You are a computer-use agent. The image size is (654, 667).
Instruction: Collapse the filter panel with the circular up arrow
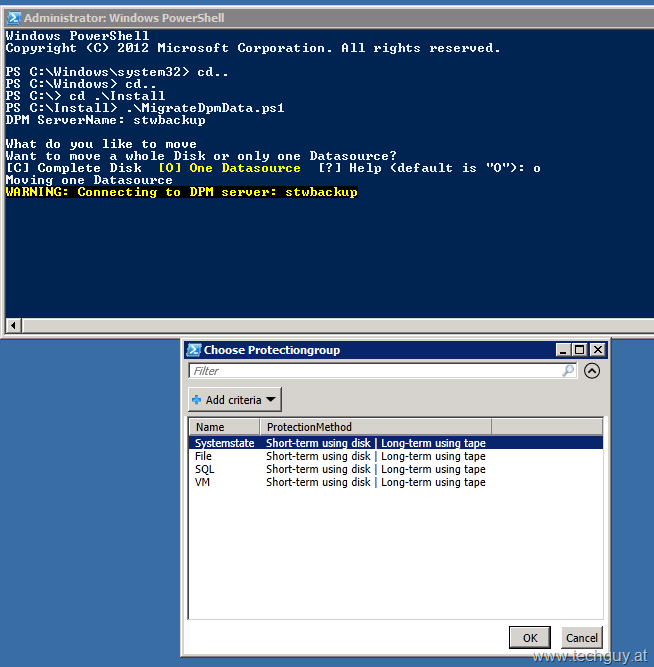[x=592, y=371]
